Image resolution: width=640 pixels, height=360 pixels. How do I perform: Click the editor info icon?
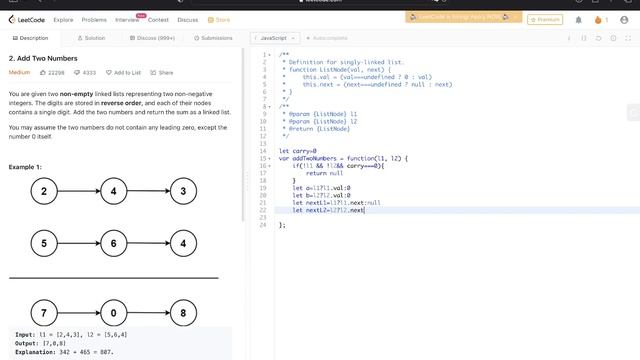click(x=569, y=38)
